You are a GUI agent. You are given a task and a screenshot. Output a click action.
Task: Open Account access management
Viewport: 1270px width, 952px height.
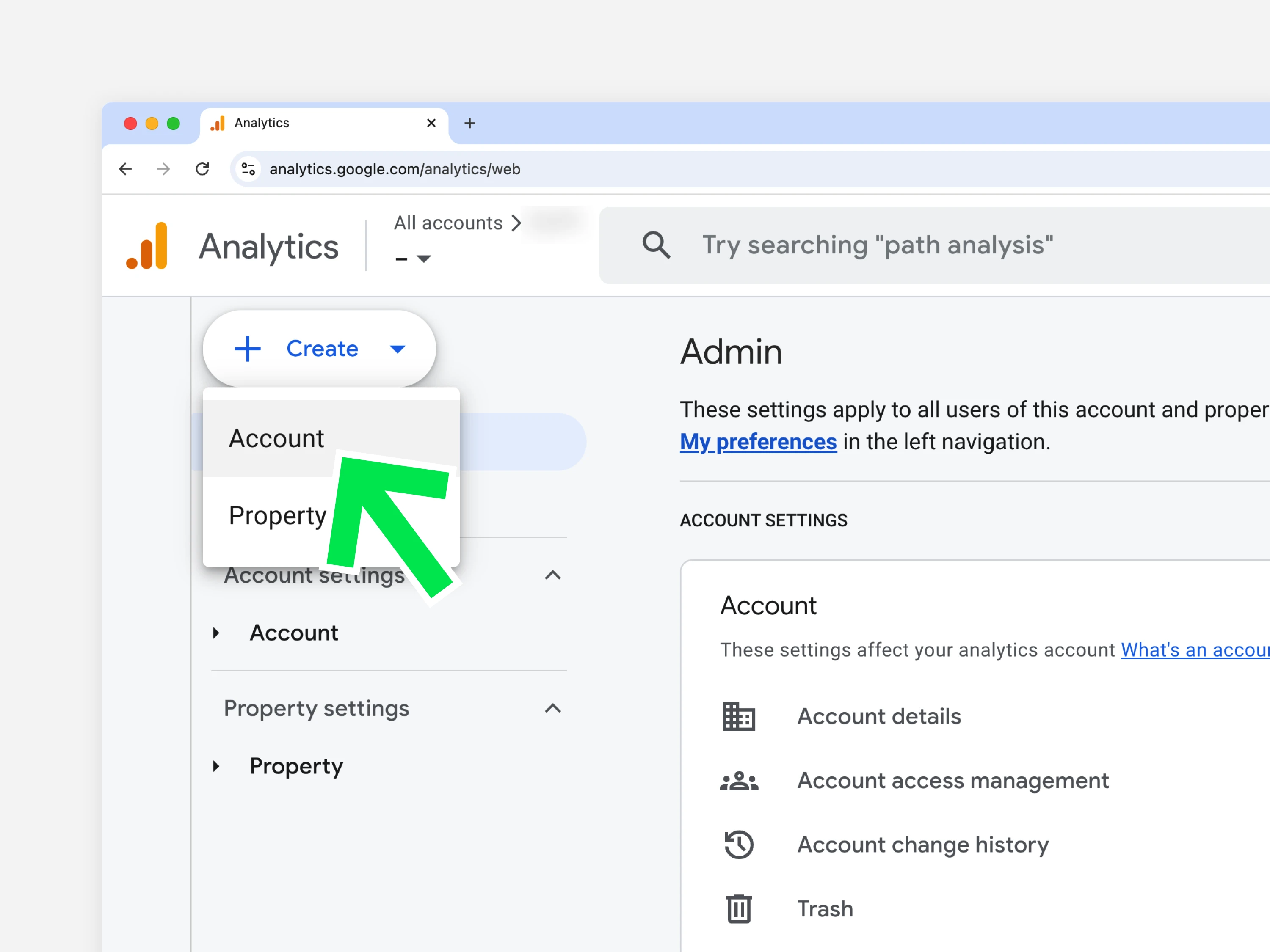(953, 781)
